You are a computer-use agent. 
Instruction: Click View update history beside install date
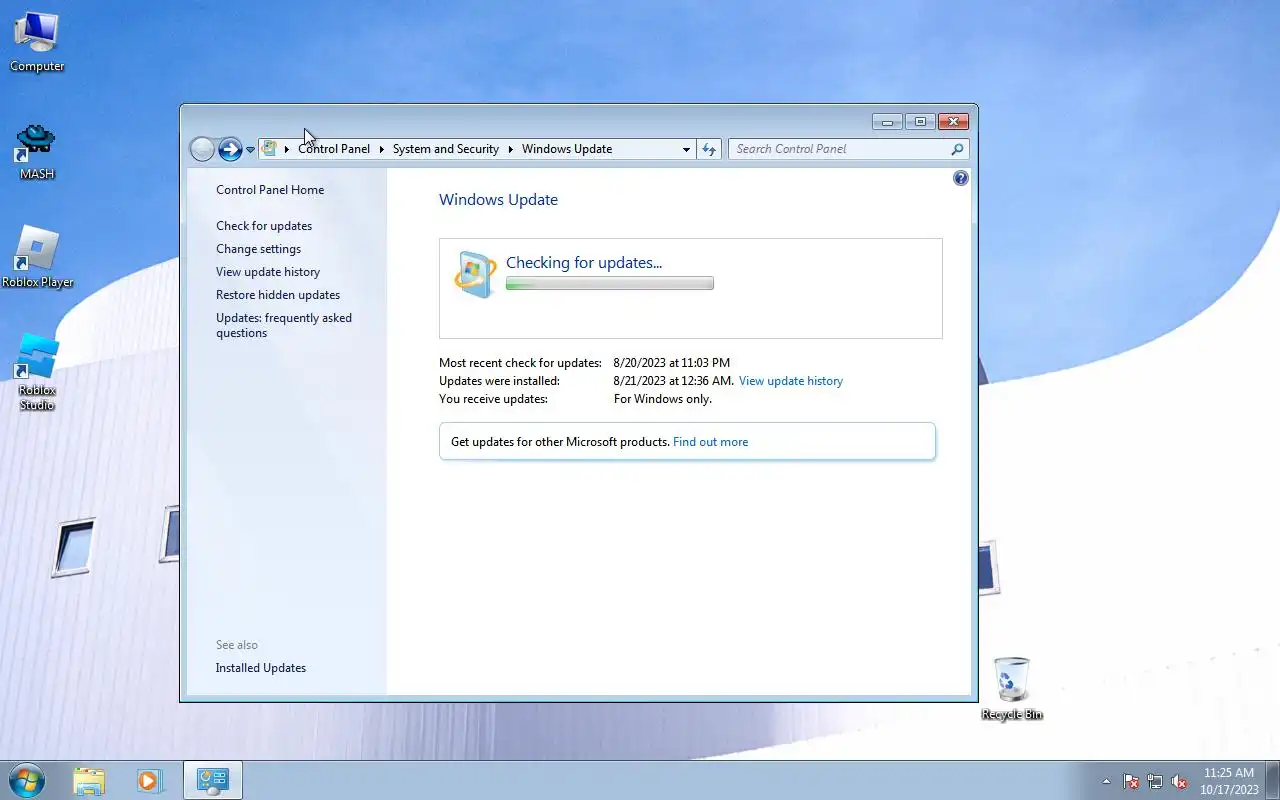tap(791, 381)
